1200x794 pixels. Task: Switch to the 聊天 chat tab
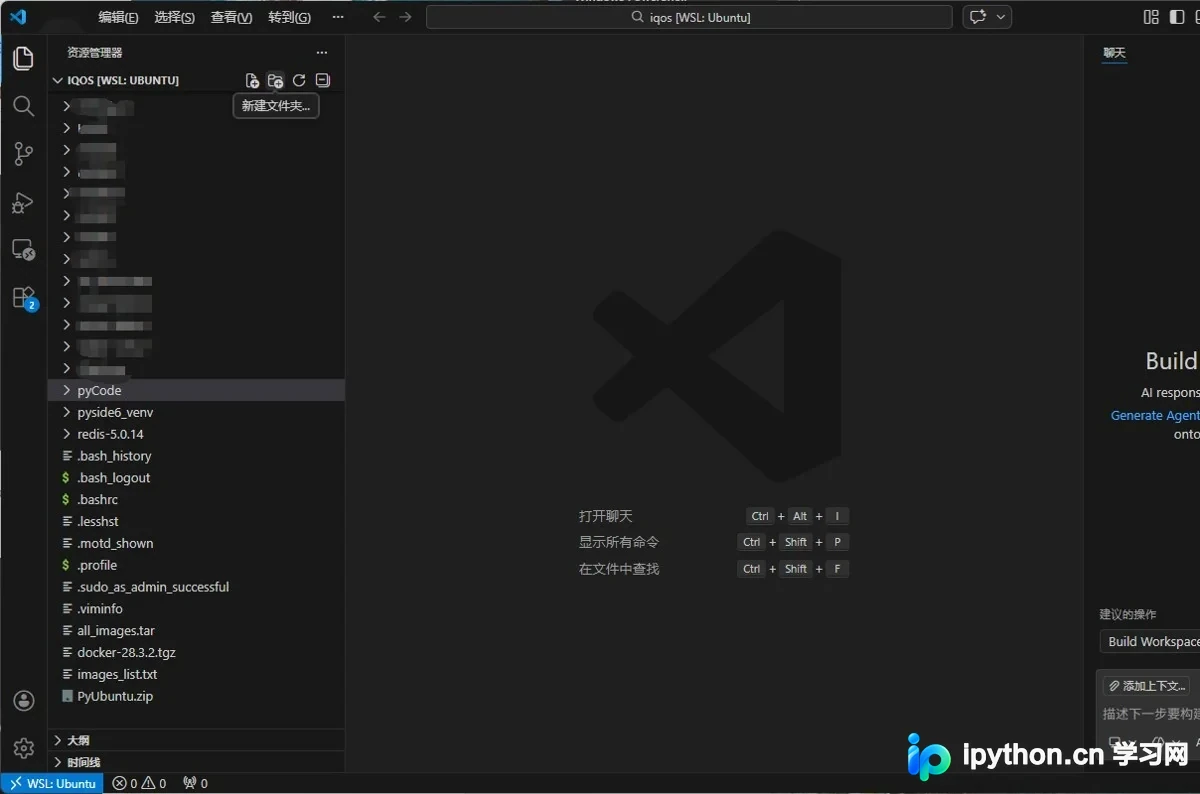(x=1114, y=52)
